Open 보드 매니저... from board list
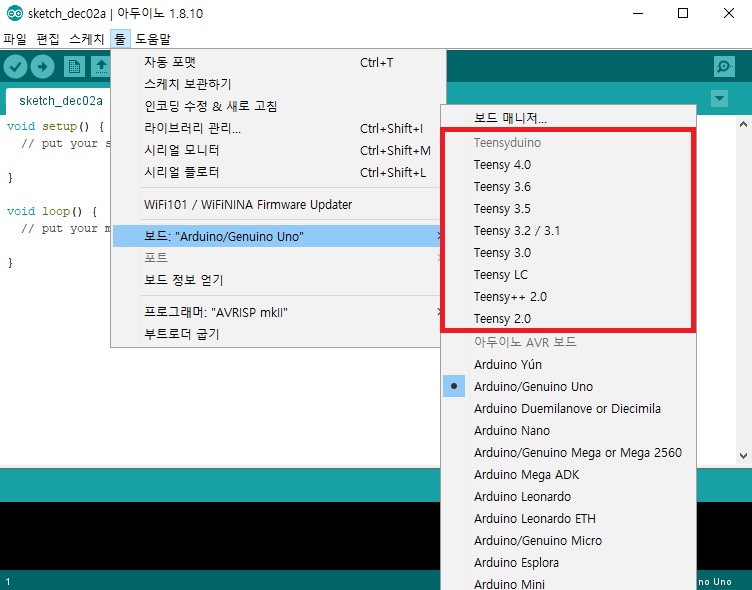The height and width of the screenshot is (590, 752). point(568,118)
